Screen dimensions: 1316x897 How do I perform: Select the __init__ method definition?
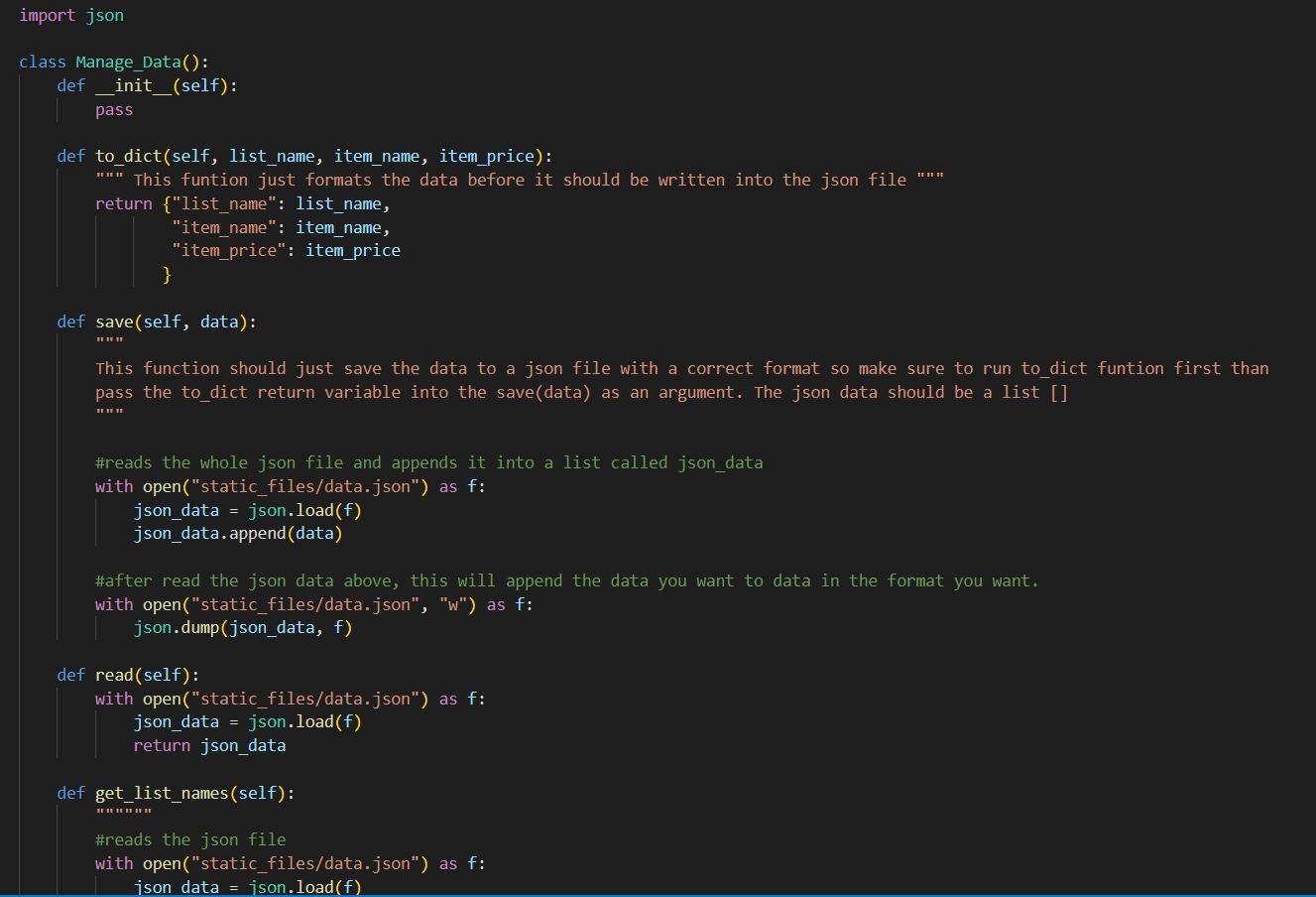click(x=149, y=85)
